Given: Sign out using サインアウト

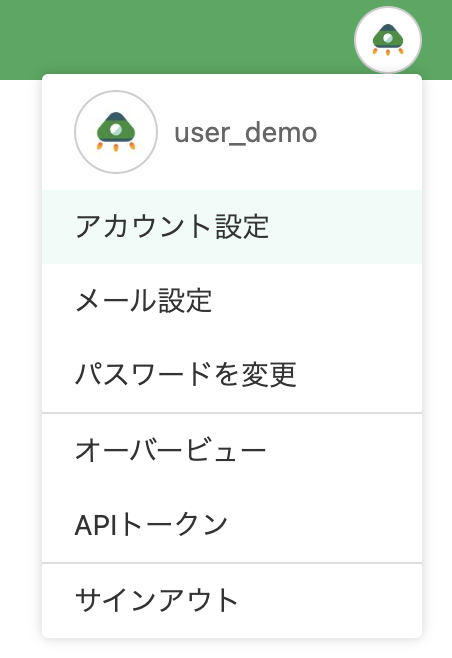Looking at the screenshot, I should [232, 600].
